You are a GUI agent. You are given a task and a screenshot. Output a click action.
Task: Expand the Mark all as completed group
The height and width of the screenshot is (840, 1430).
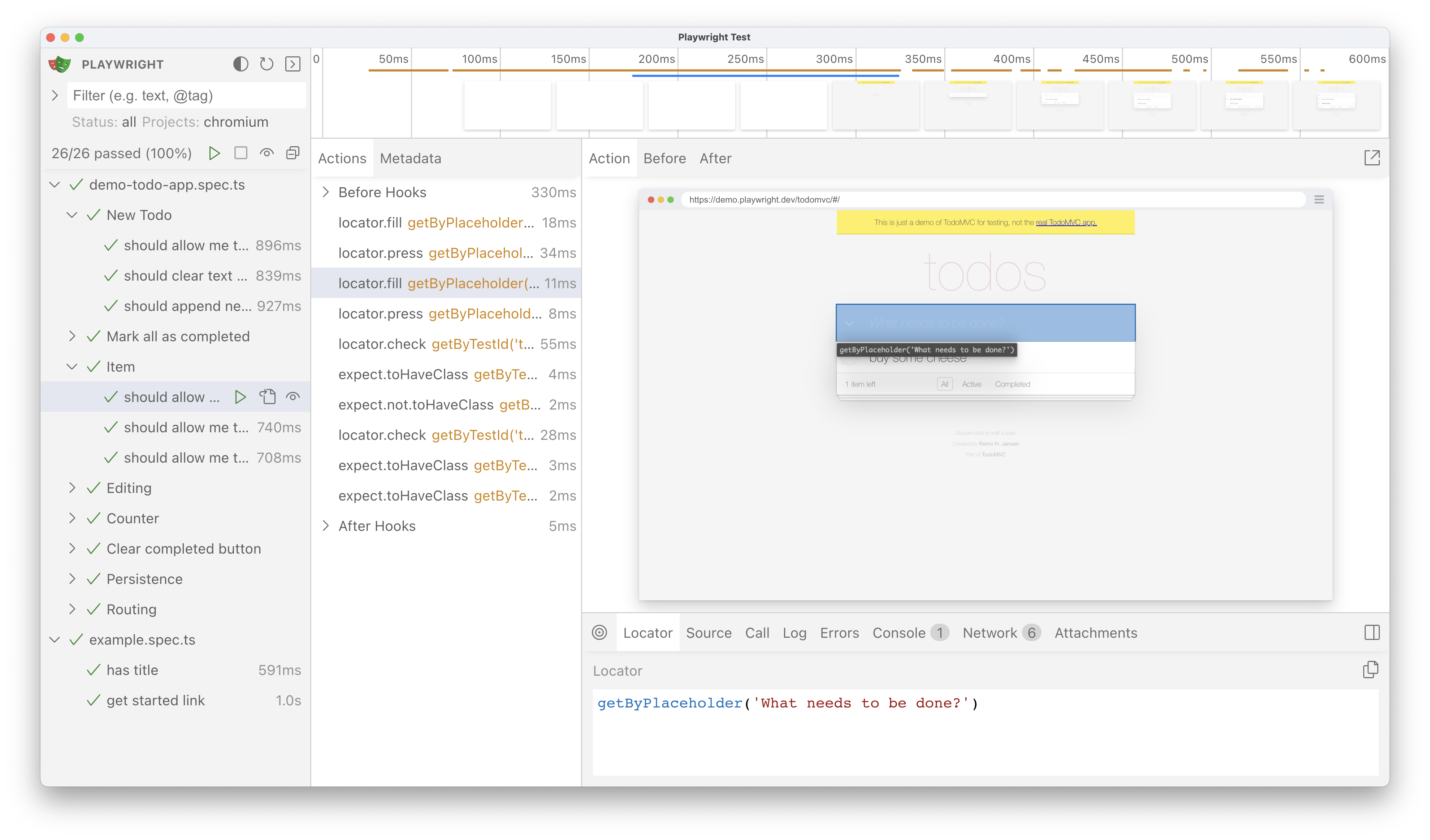pos(72,336)
